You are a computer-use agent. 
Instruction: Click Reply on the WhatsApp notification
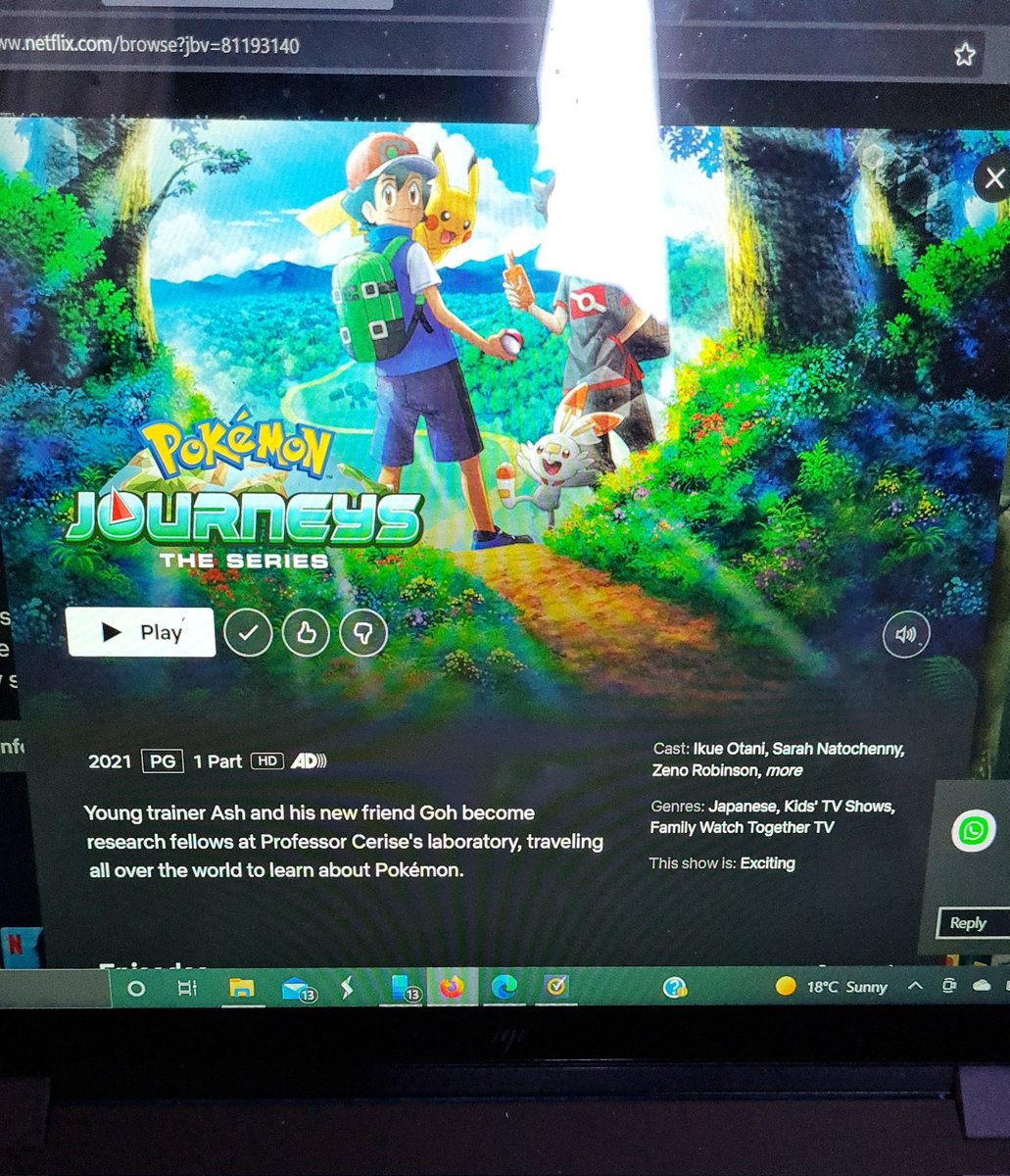[972, 922]
